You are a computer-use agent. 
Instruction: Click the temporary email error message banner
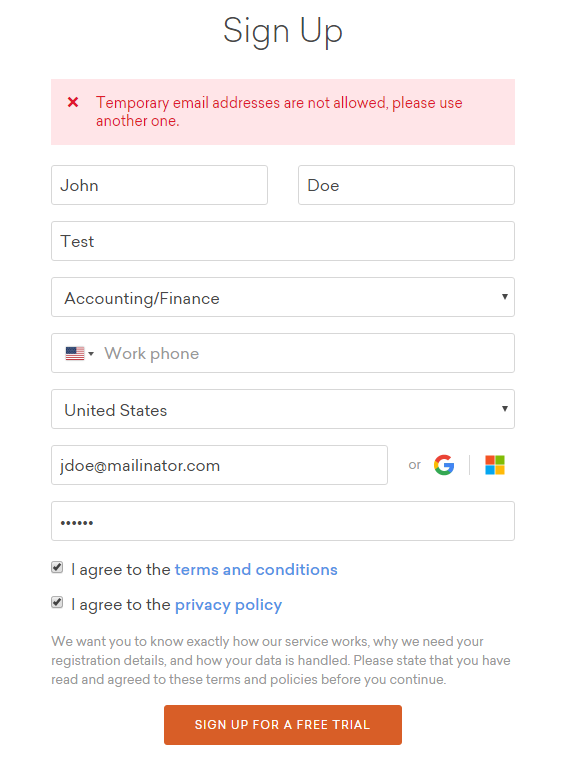coord(283,112)
